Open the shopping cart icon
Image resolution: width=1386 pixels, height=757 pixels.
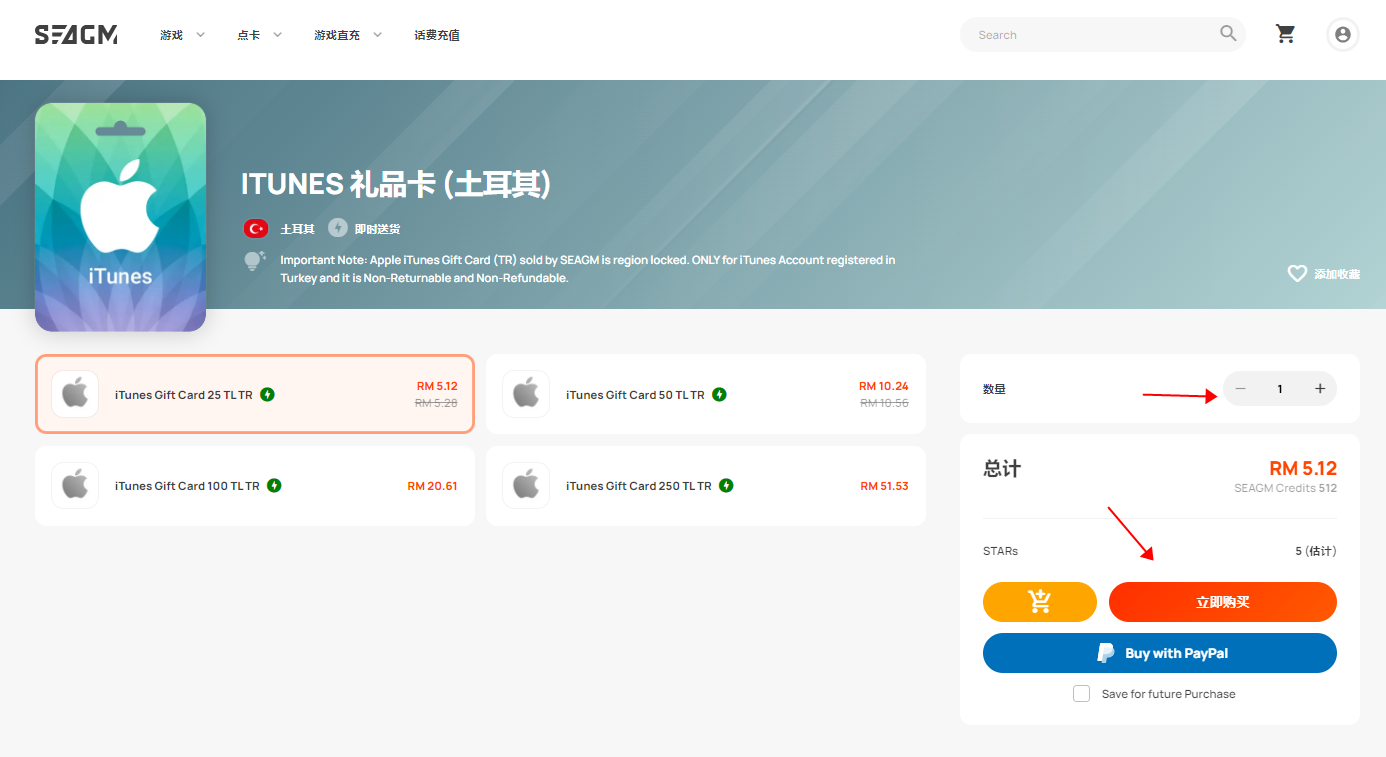(x=1285, y=34)
